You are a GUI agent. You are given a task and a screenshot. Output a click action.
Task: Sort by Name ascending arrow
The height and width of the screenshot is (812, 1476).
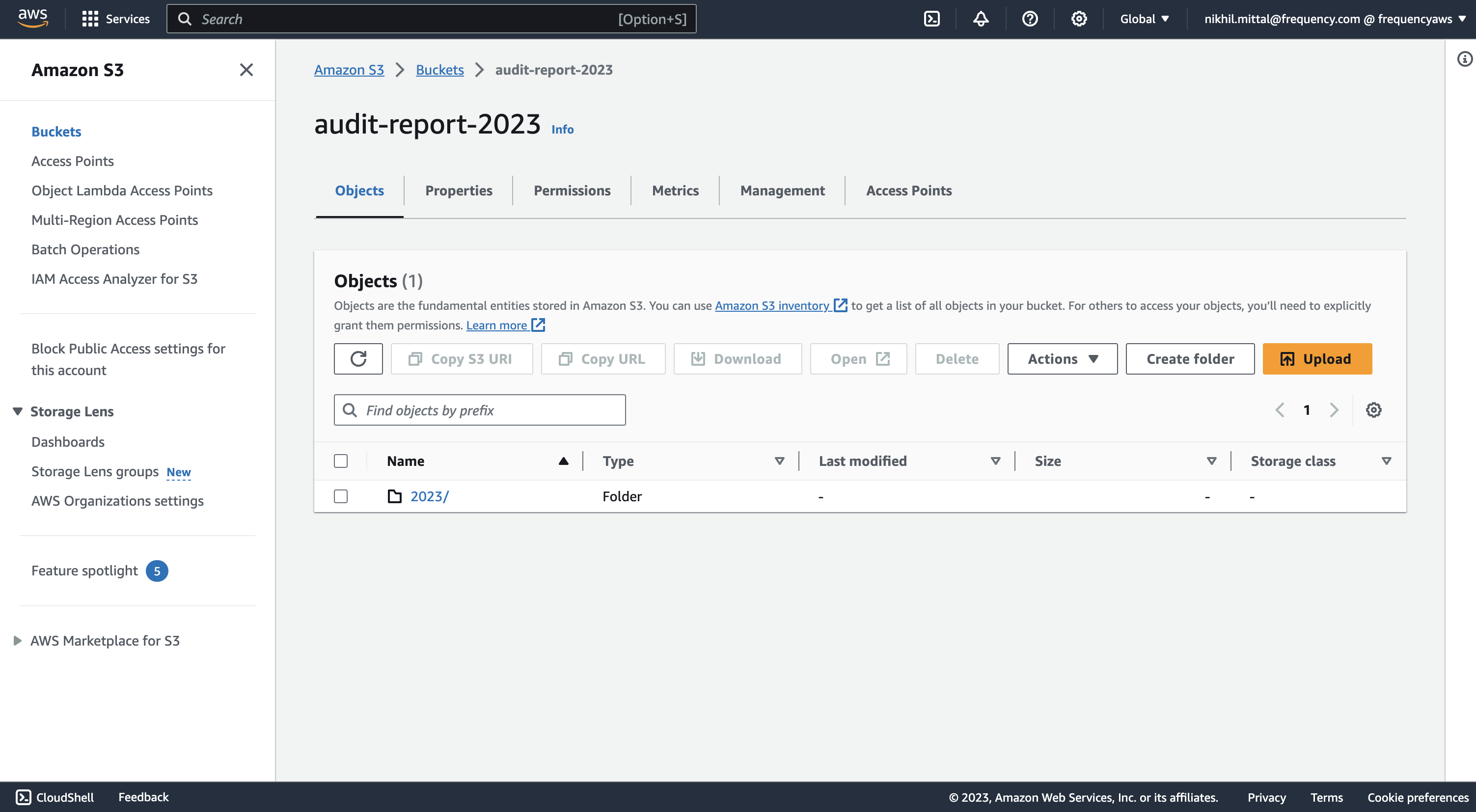pyautogui.click(x=564, y=460)
